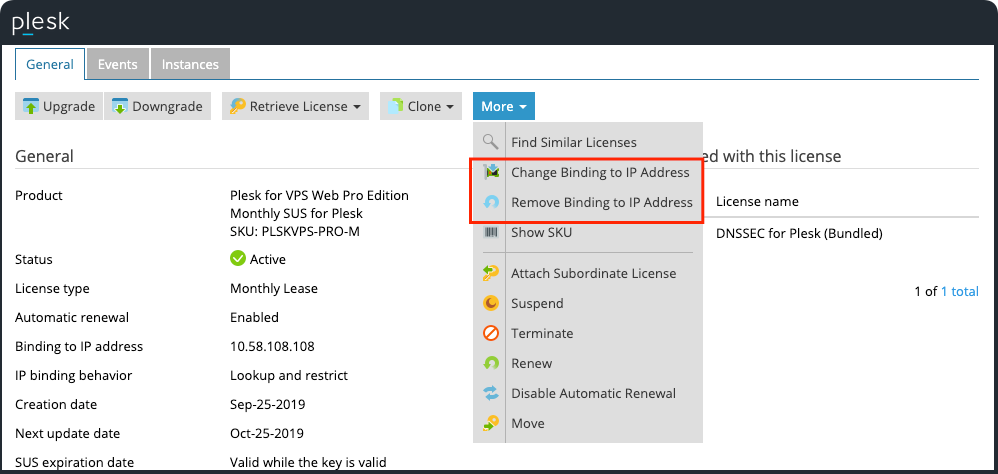Click the magnifier icon beside Find Similar Licenses
The height and width of the screenshot is (474, 998).
pos(490,142)
